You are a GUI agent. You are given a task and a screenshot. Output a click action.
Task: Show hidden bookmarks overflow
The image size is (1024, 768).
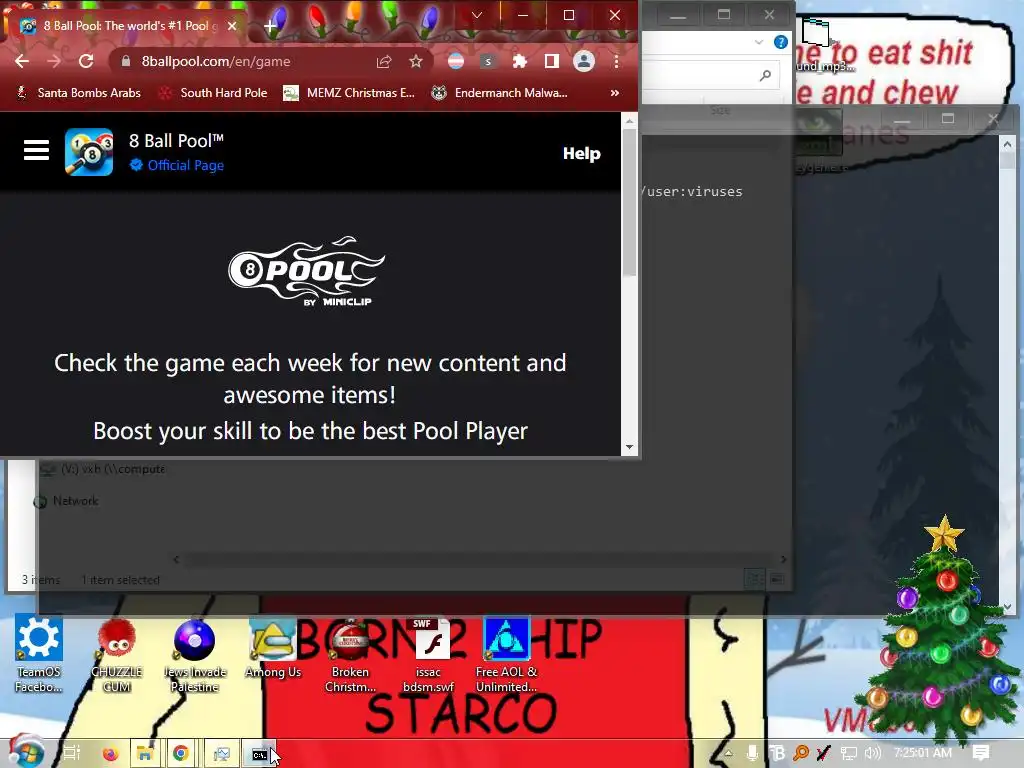tap(615, 93)
